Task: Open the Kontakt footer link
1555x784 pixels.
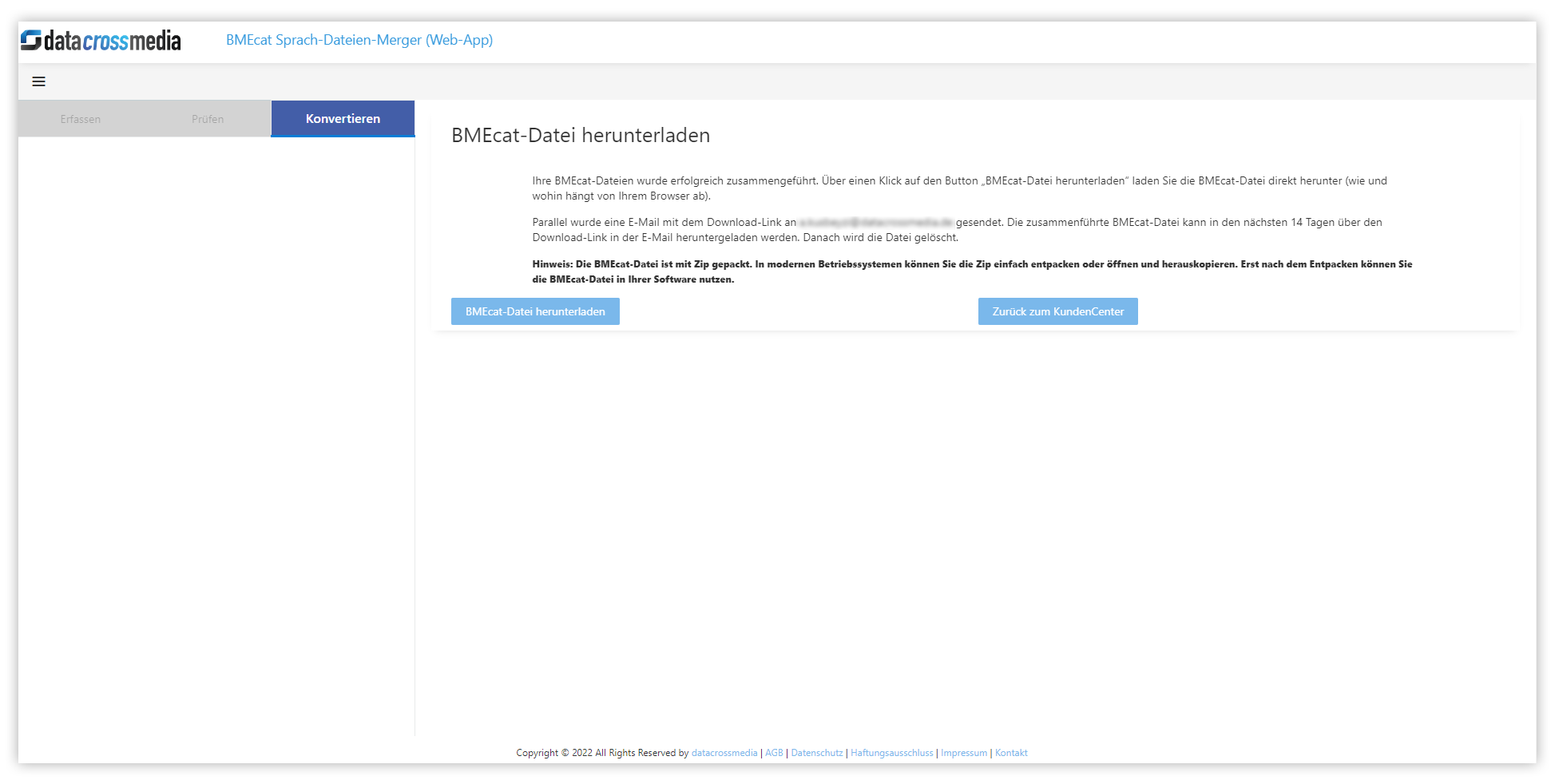Action: (1011, 753)
